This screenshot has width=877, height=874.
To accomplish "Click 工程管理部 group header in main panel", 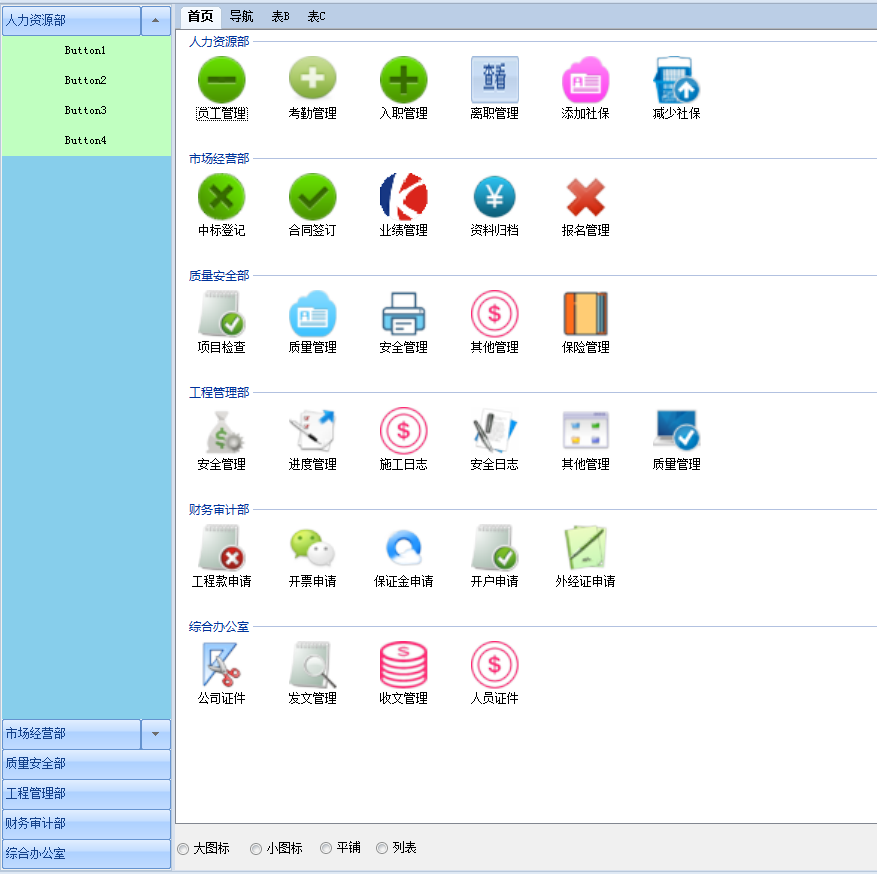I will (x=219, y=393).
